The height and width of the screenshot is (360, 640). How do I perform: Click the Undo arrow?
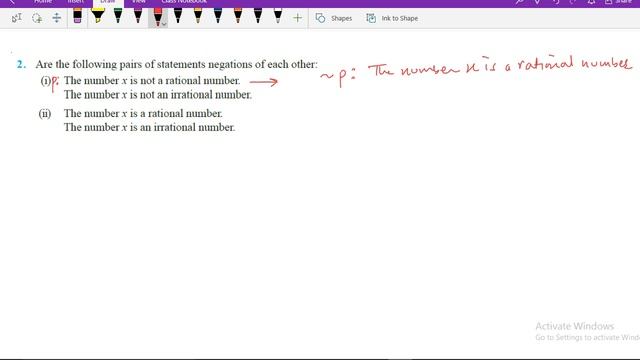pyautogui.click(x=556, y=2)
